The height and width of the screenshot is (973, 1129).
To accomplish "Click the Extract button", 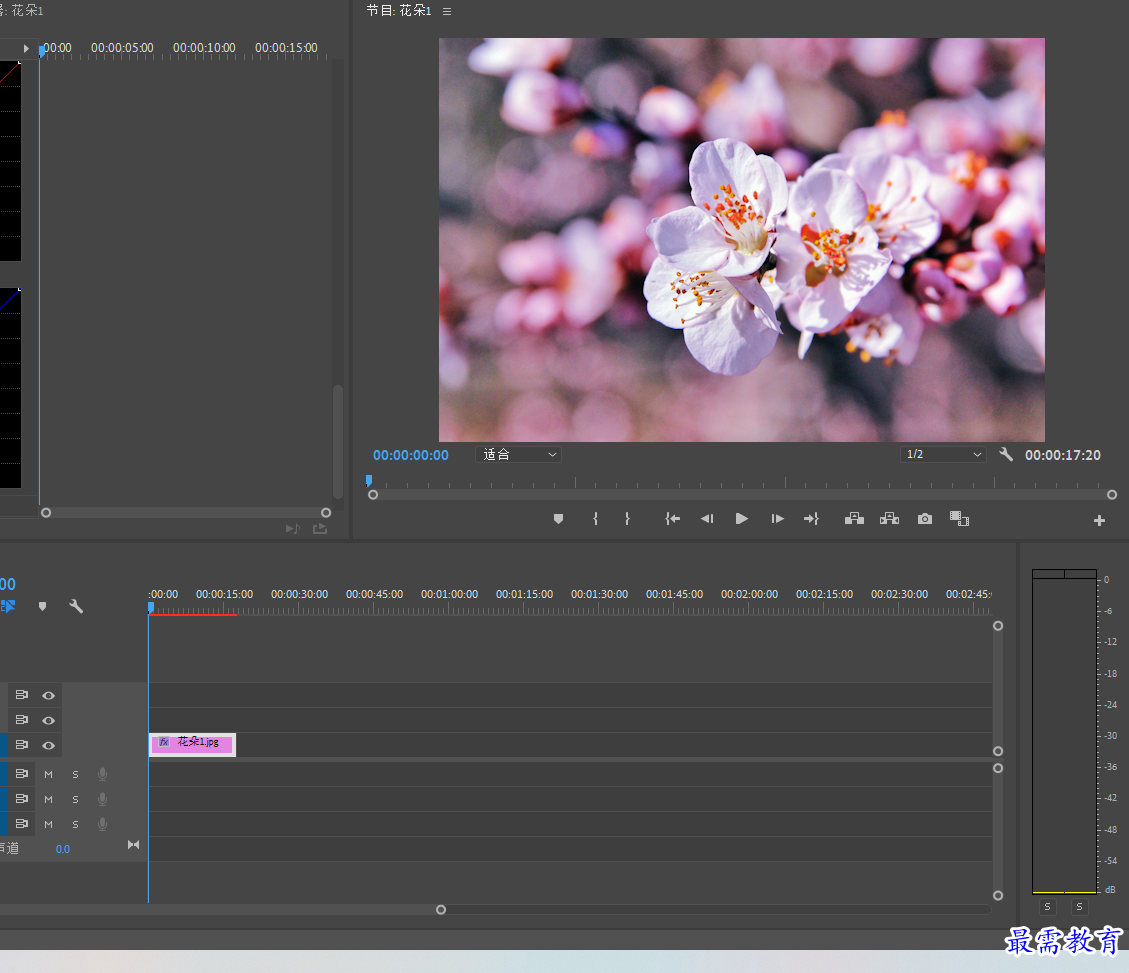I will 889,519.
